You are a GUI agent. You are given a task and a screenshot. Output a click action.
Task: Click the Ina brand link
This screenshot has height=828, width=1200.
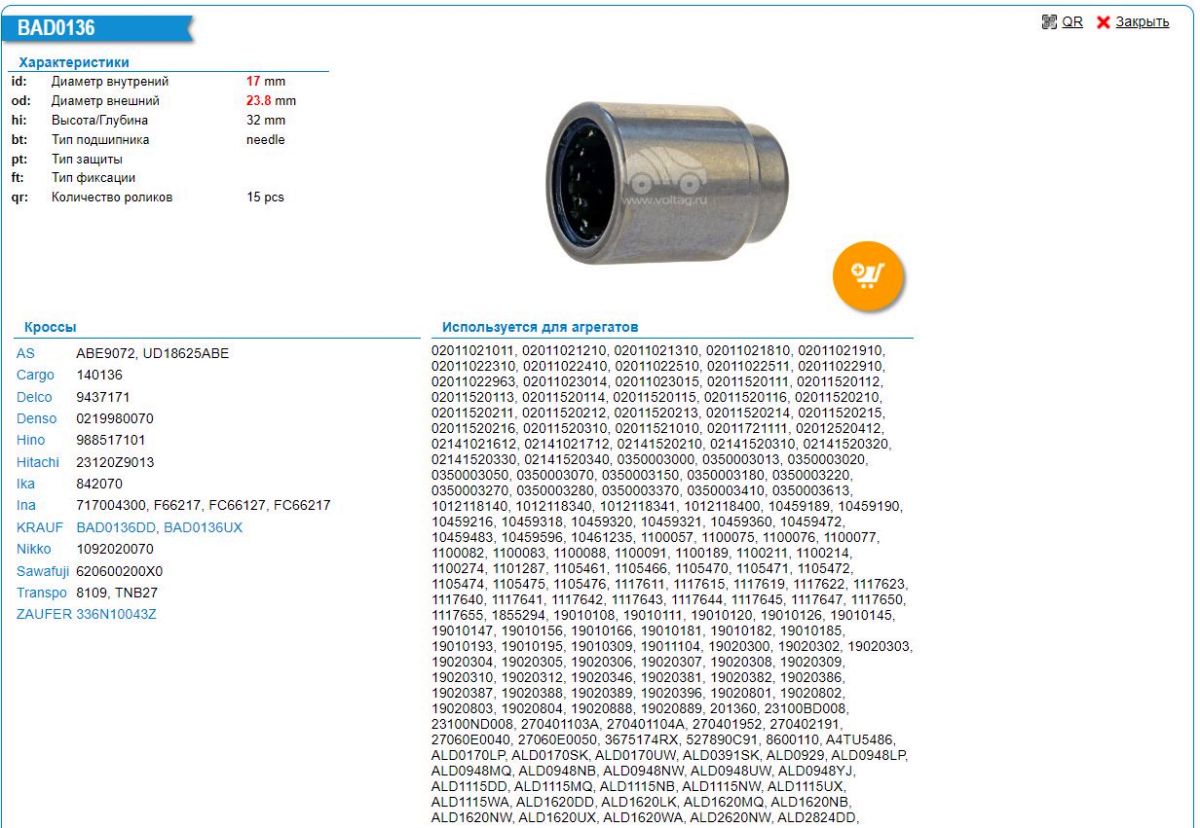[x=26, y=506]
